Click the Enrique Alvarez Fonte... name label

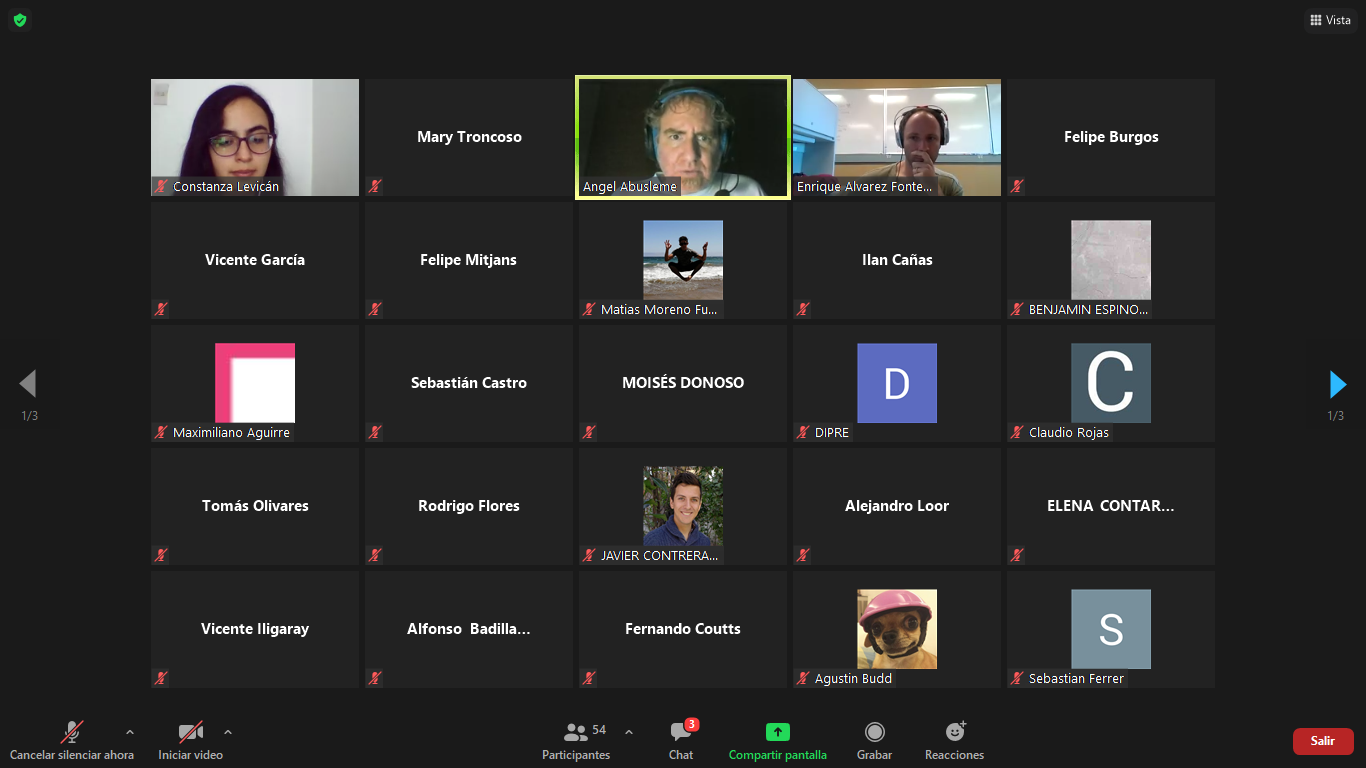[865, 186]
